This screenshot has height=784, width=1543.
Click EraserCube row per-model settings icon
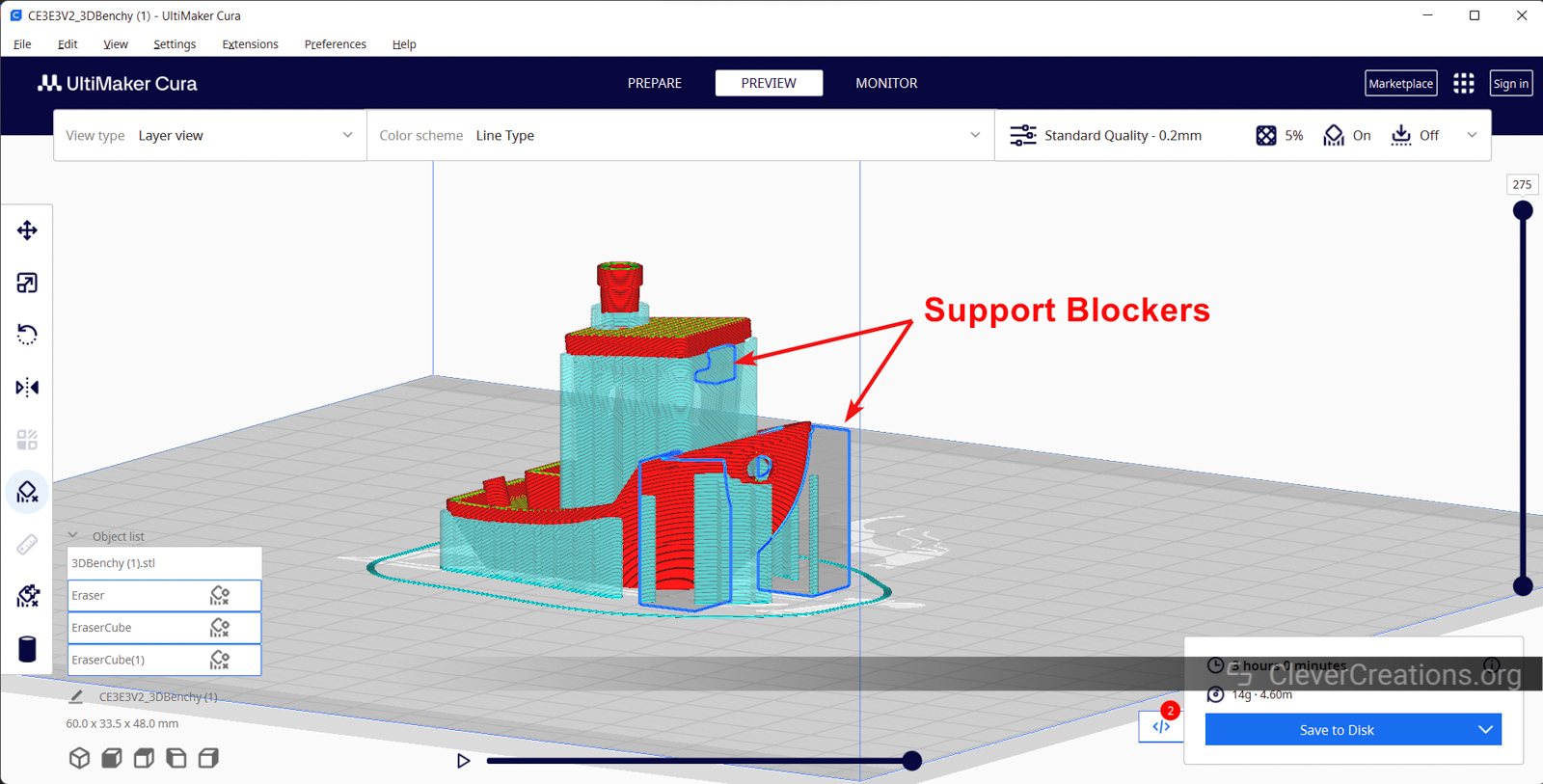[220, 628]
